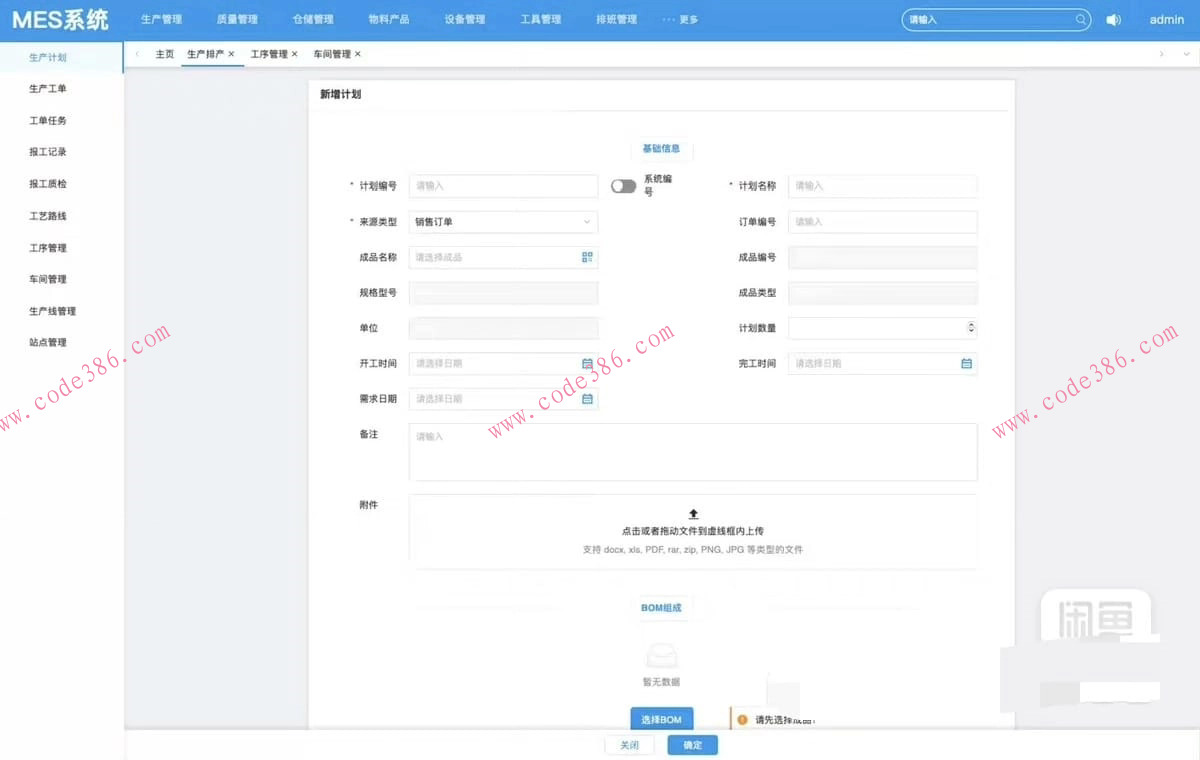The width and height of the screenshot is (1200, 760).
Task: Close the 车间管理 tab
Action: pos(358,54)
